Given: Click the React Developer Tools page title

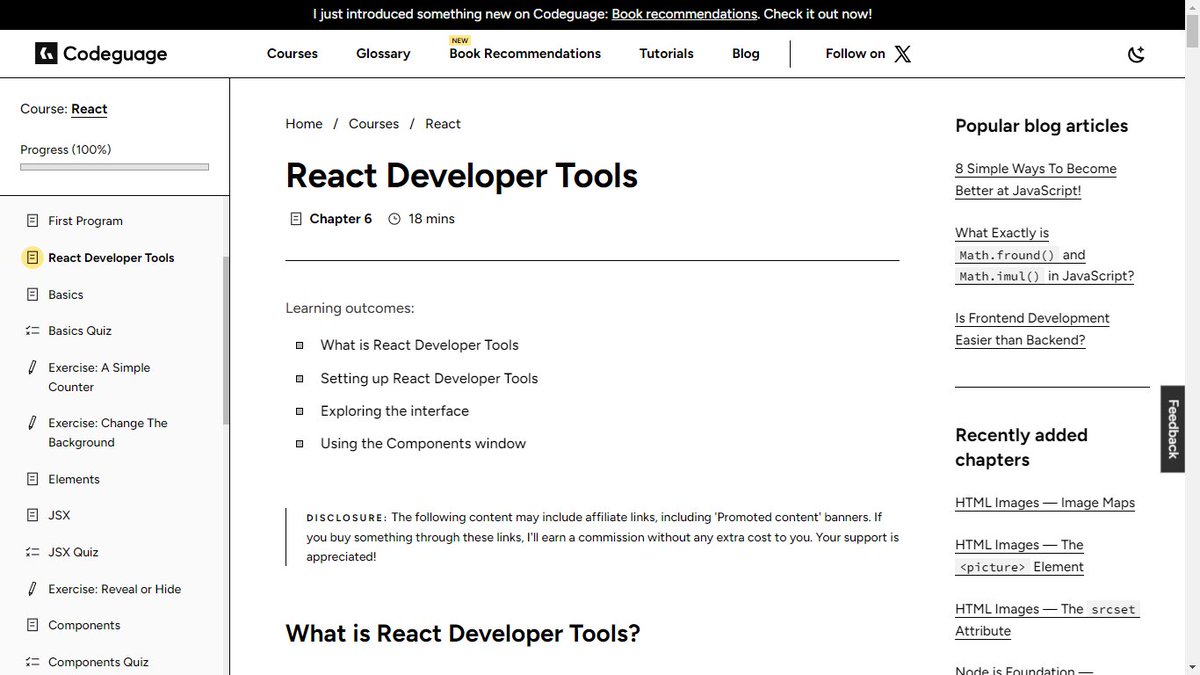Looking at the screenshot, I should coord(462,176).
